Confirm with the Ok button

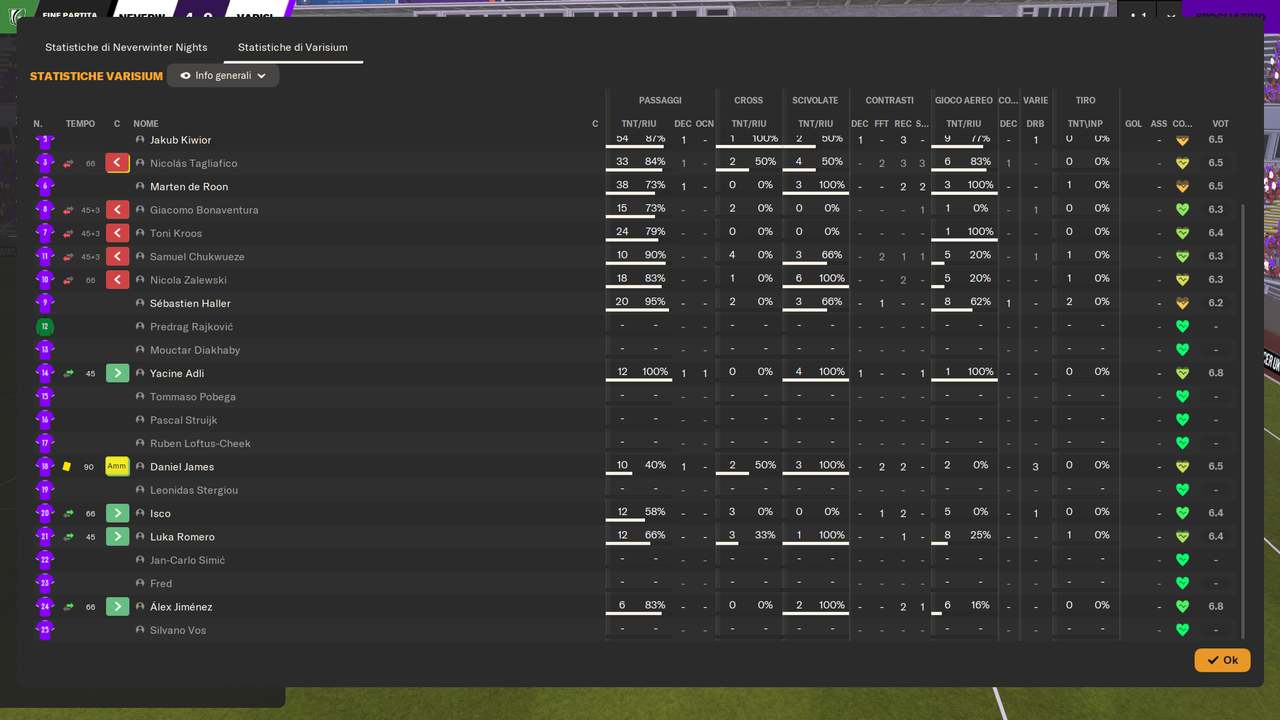[1222, 660]
